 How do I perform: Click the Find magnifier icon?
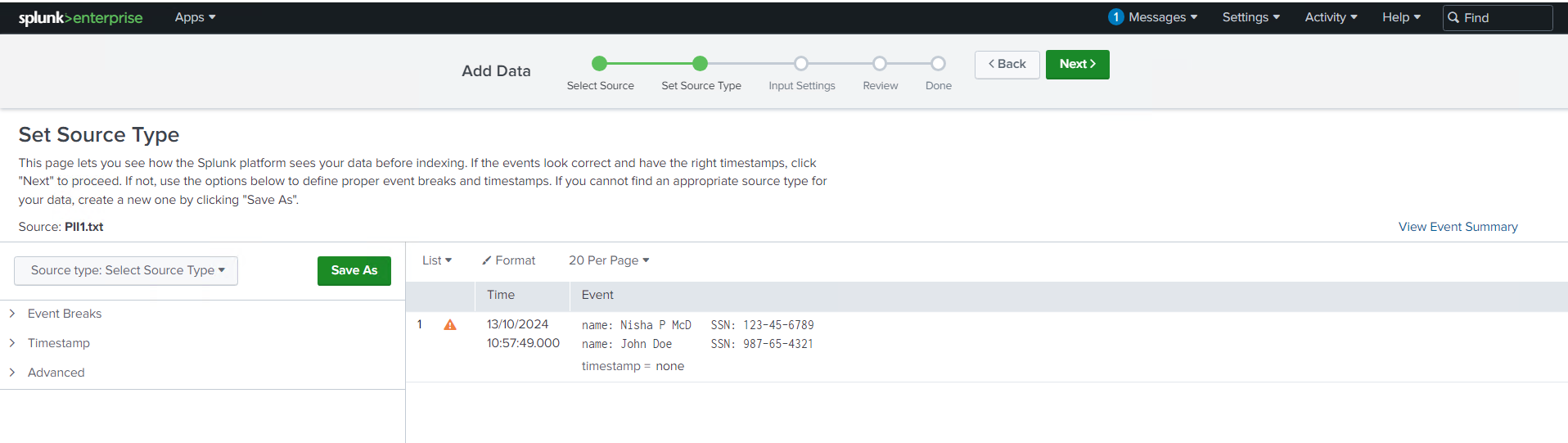point(1453,17)
